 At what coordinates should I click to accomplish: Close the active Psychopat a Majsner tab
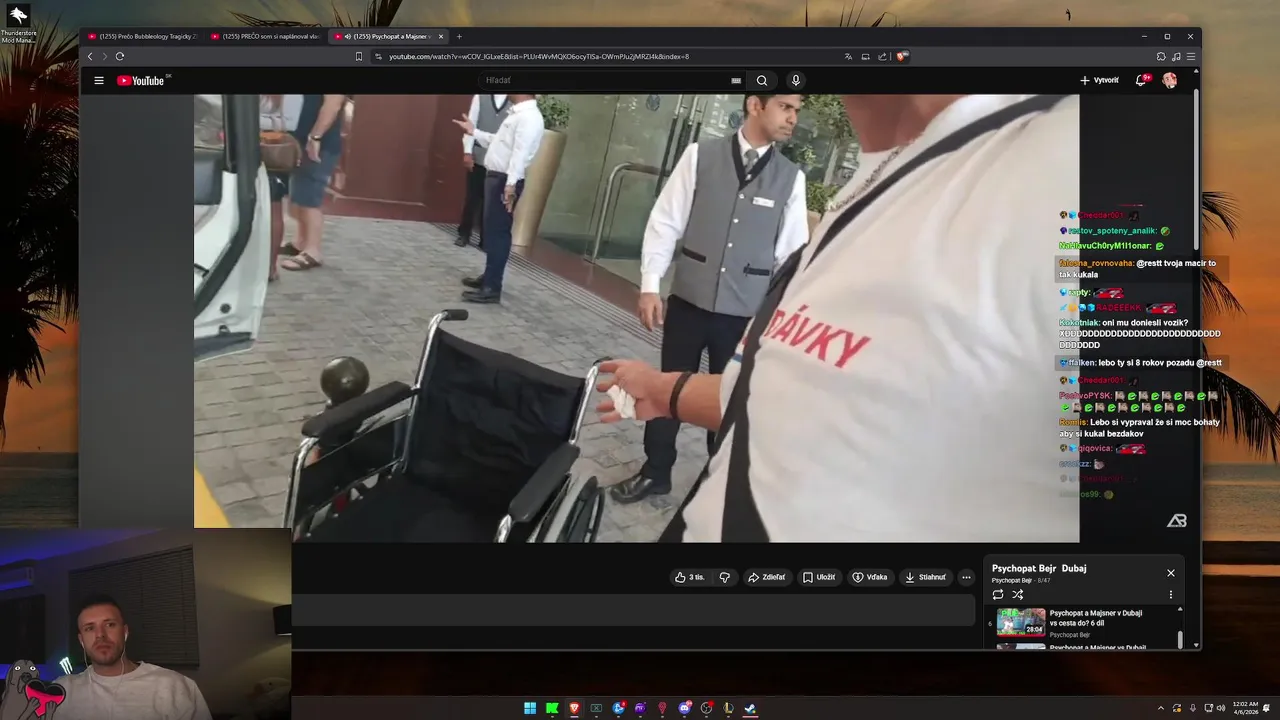441,36
